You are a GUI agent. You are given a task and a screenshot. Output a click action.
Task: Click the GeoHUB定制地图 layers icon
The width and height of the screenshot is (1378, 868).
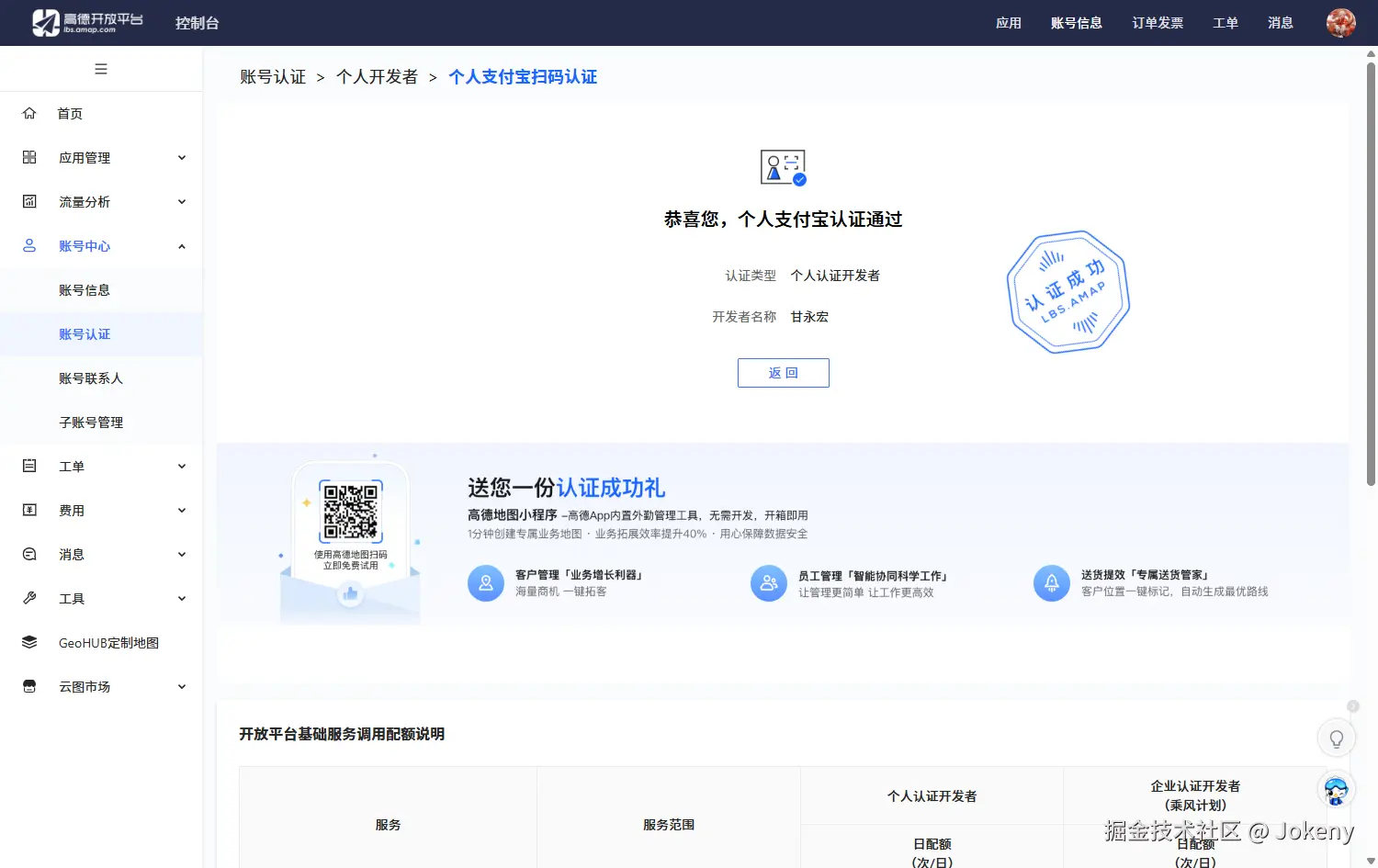coord(29,642)
